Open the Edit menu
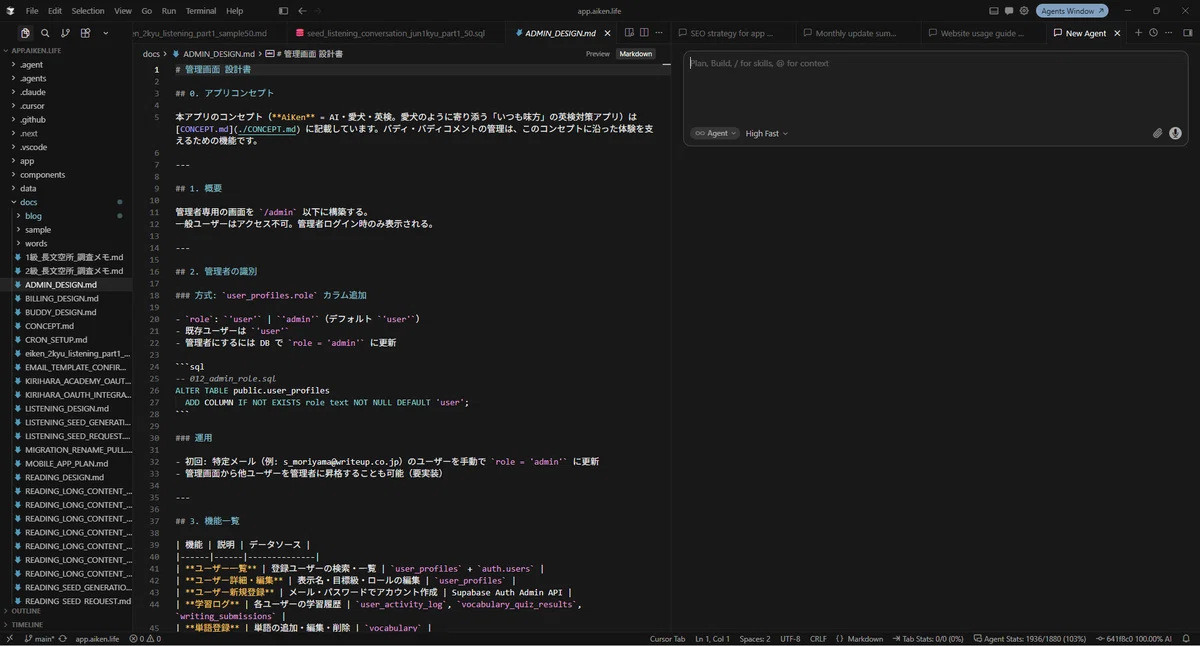This screenshot has width=1200, height=646. [x=54, y=11]
